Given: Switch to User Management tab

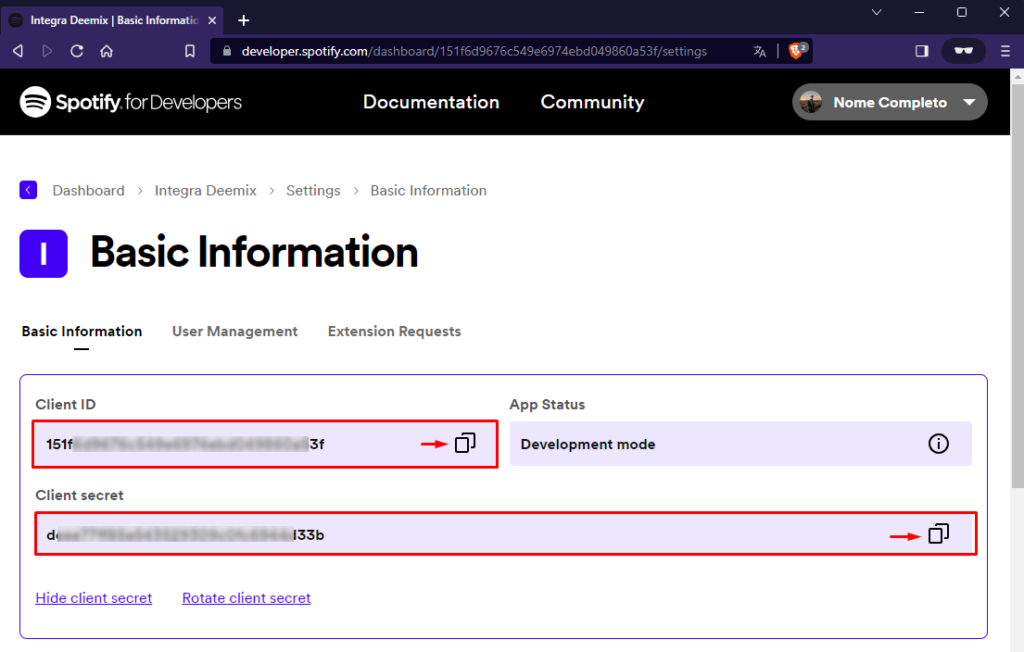Looking at the screenshot, I should (234, 331).
